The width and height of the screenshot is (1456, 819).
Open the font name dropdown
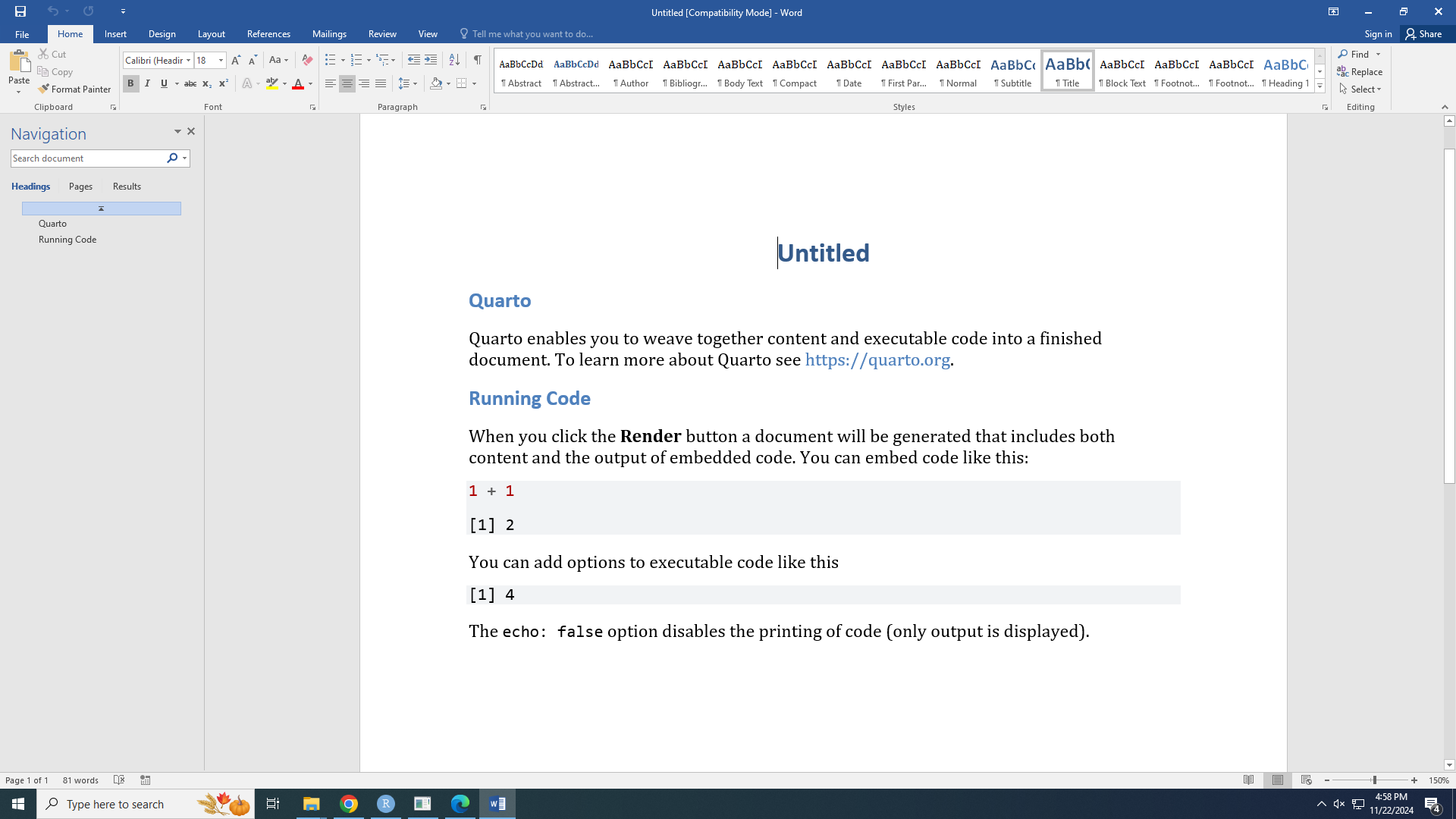pos(188,60)
